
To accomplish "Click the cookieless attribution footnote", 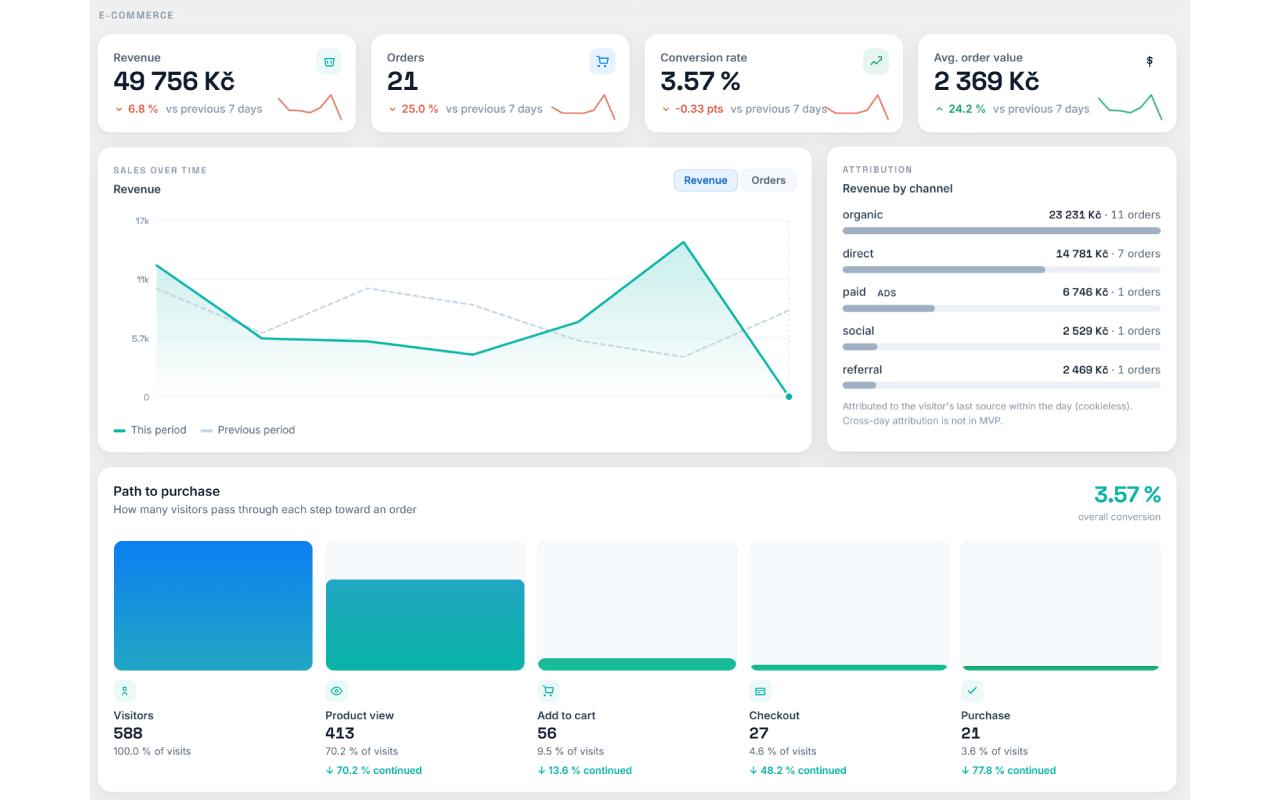I will [987, 414].
